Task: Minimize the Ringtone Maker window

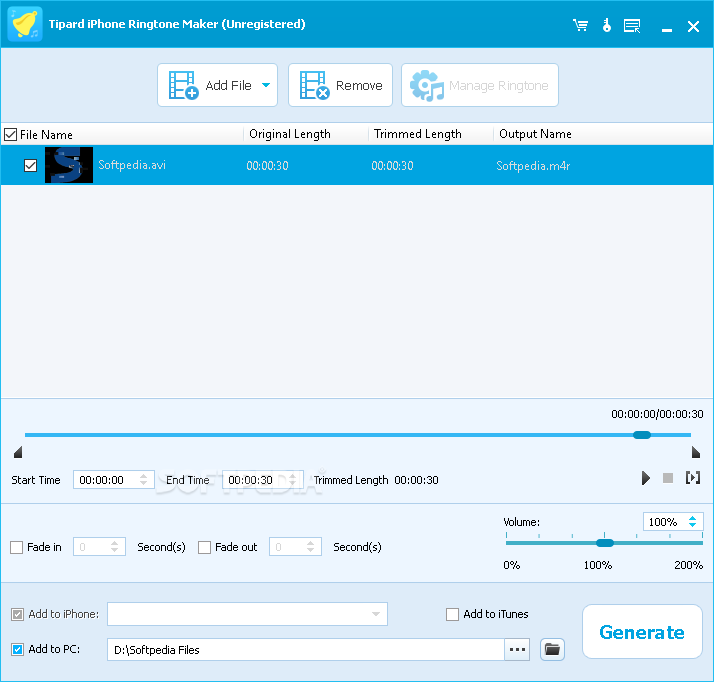Action: (667, 30)
